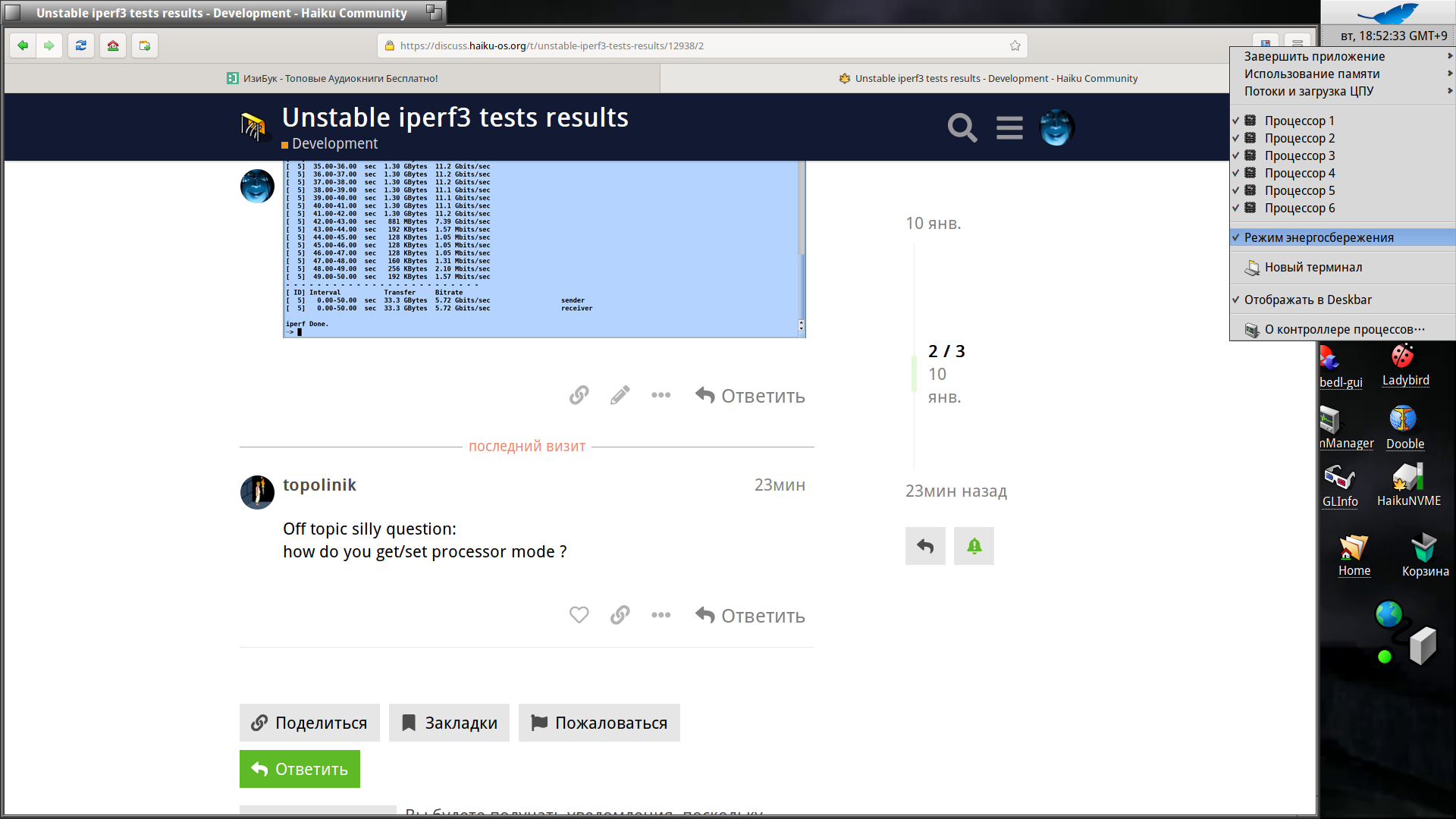Click the Deskbar clock showing 18:52:33
Viewport: 1456px width, 819px height.
tap(1393, 36)
